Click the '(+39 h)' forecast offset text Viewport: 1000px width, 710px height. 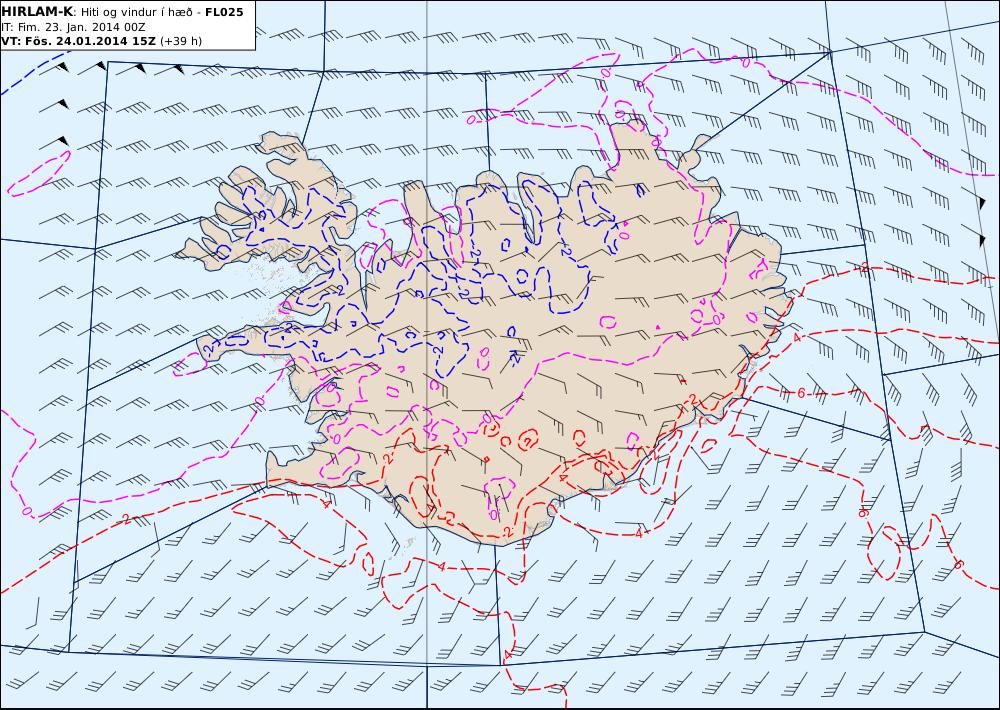(180, 41)
